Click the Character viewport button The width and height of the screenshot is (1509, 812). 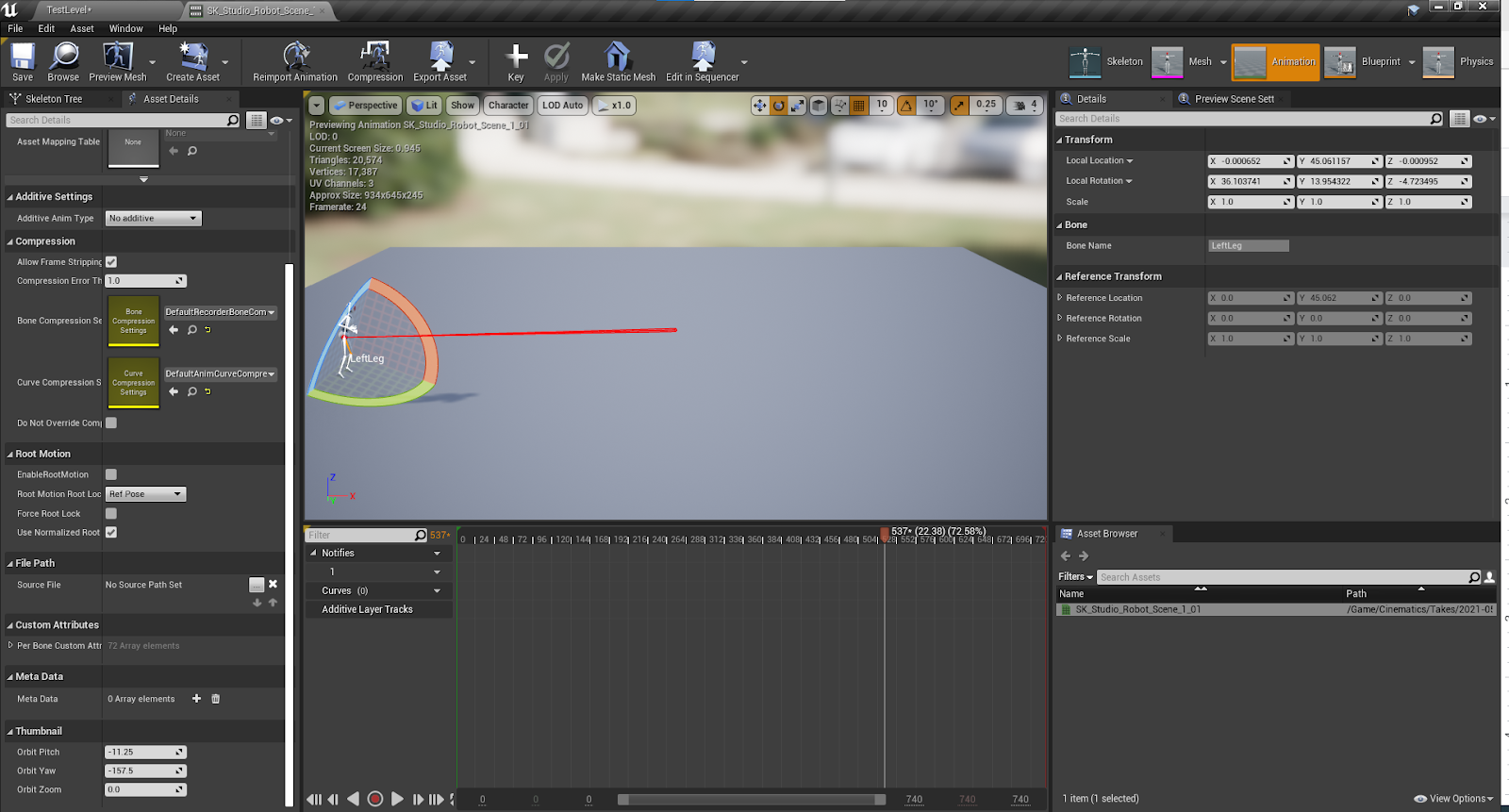508,106
